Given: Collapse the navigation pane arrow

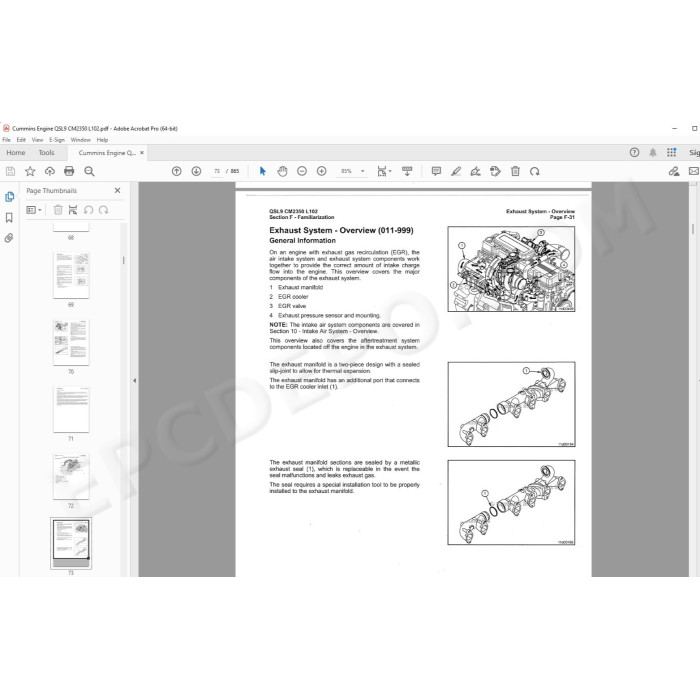Looking at the screenshot, I should [134, 381].
